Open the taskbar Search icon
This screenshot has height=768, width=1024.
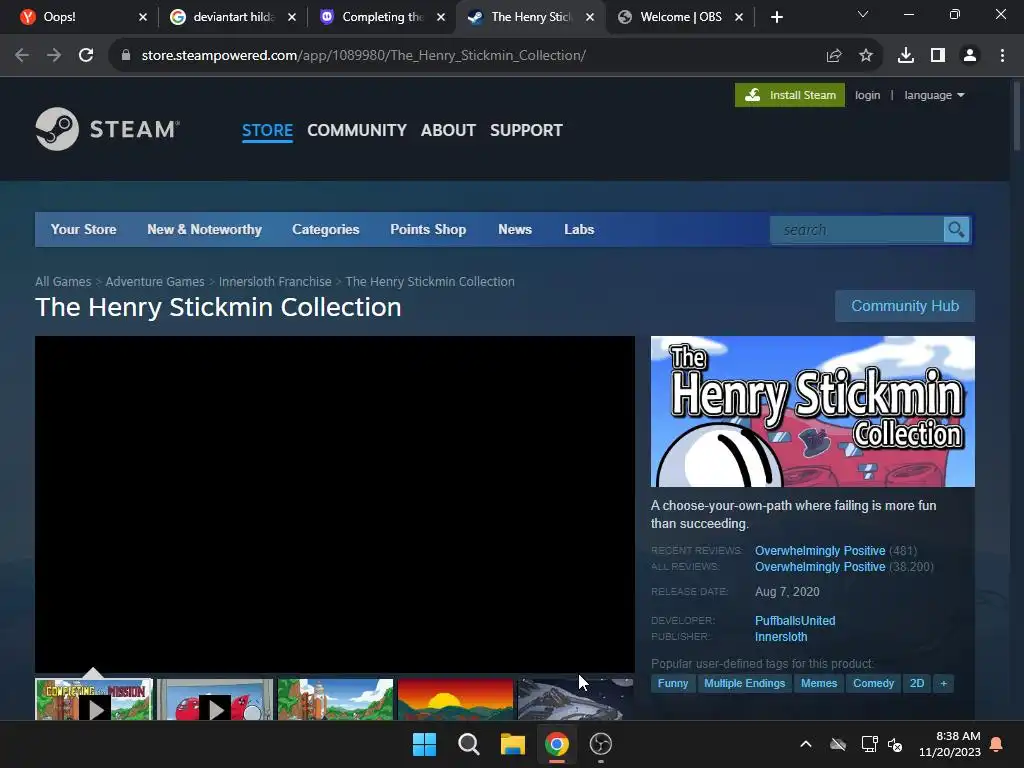point(468,744)
